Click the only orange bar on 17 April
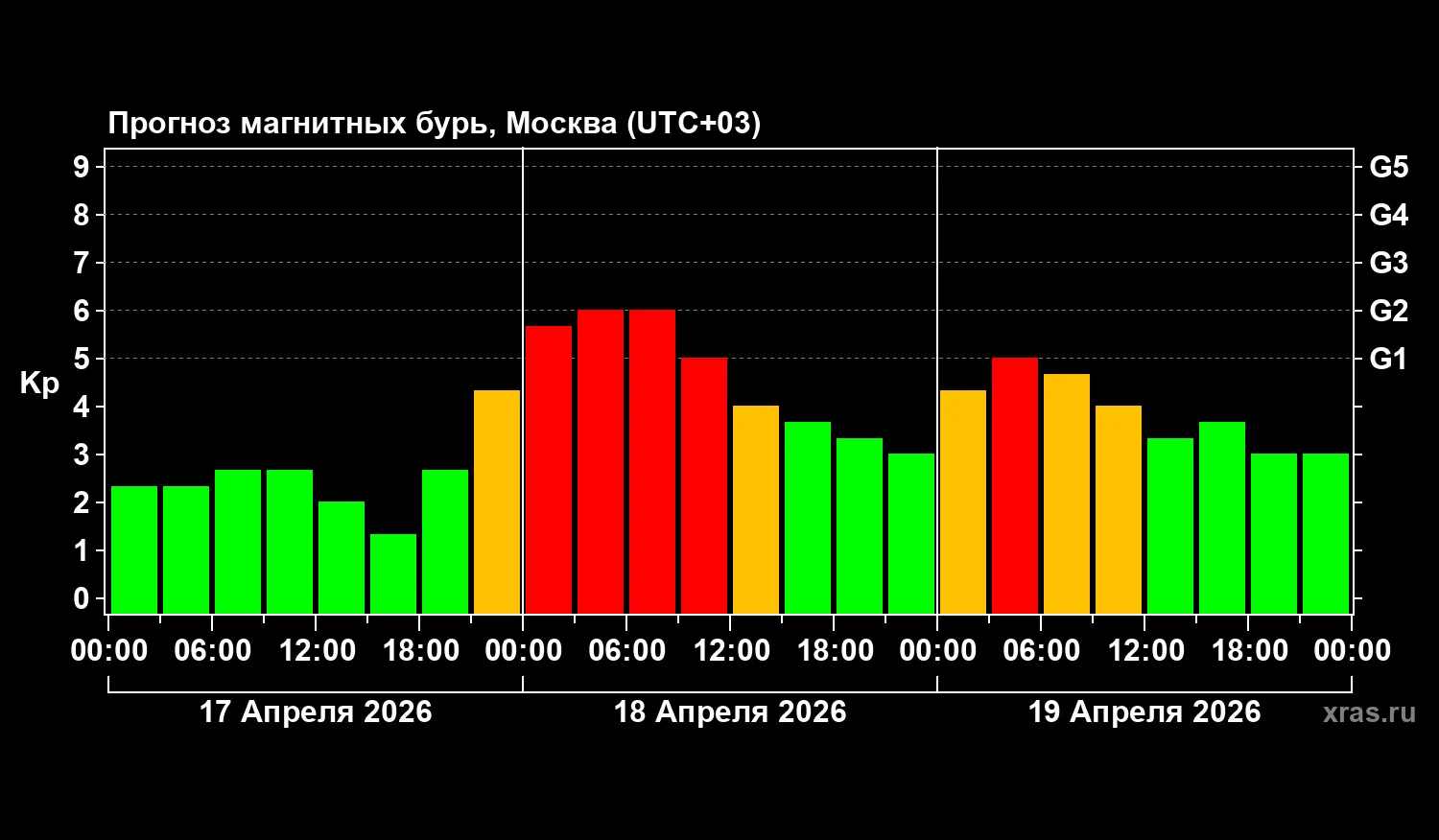 (497, 502)
